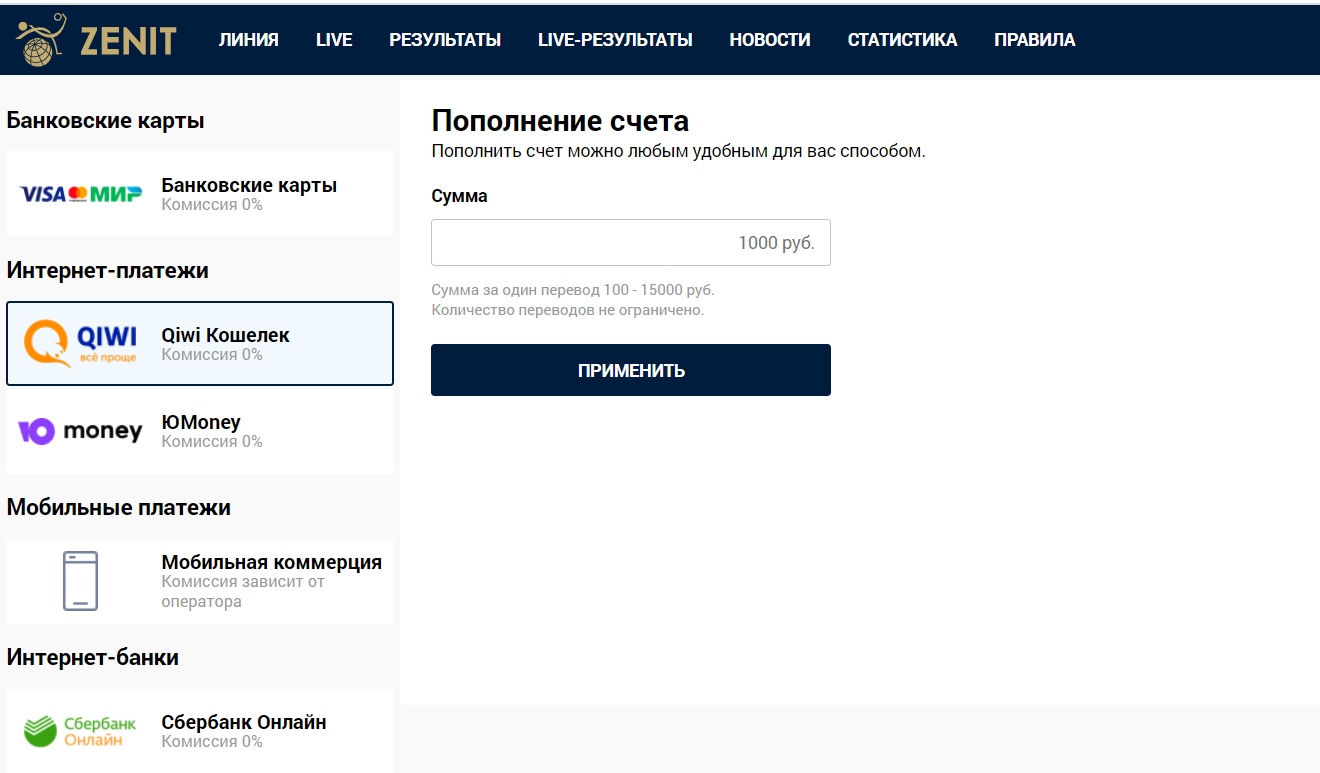Image resolution: width=1320 pixels, height=773 pixels.
Task: Click 'Комиссия 0%' under Qiwi Кошелек
Action: pos(212,354)
